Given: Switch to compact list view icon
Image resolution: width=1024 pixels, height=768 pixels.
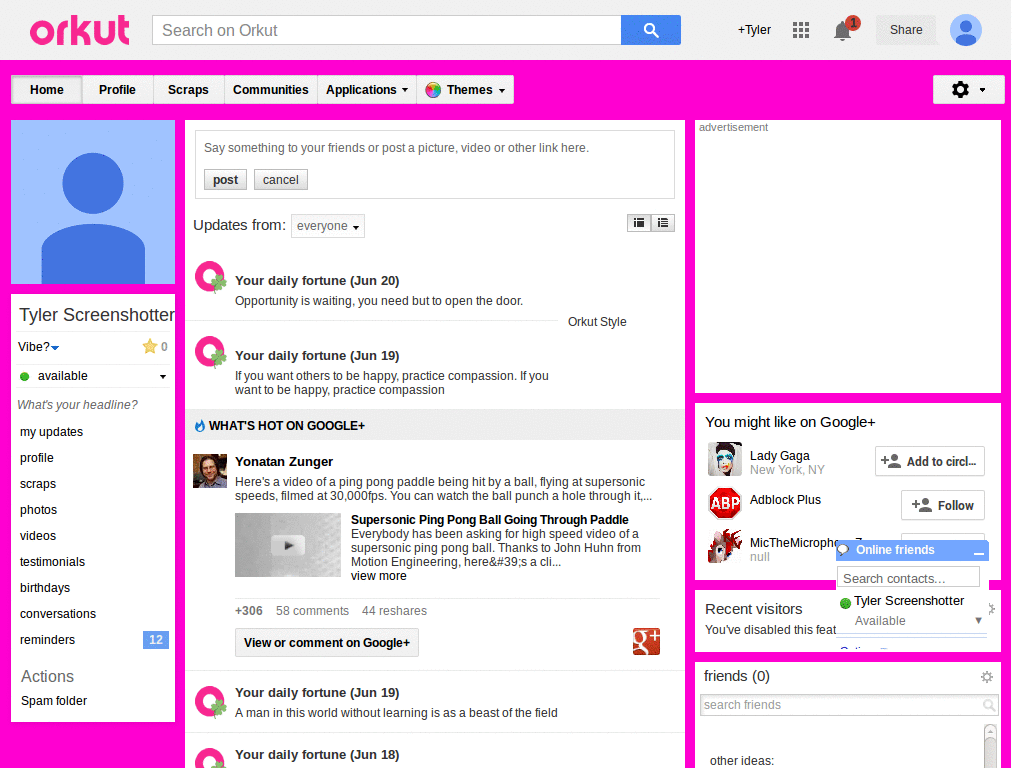Looking at the screenshot, I should click(x=663, y=223).
